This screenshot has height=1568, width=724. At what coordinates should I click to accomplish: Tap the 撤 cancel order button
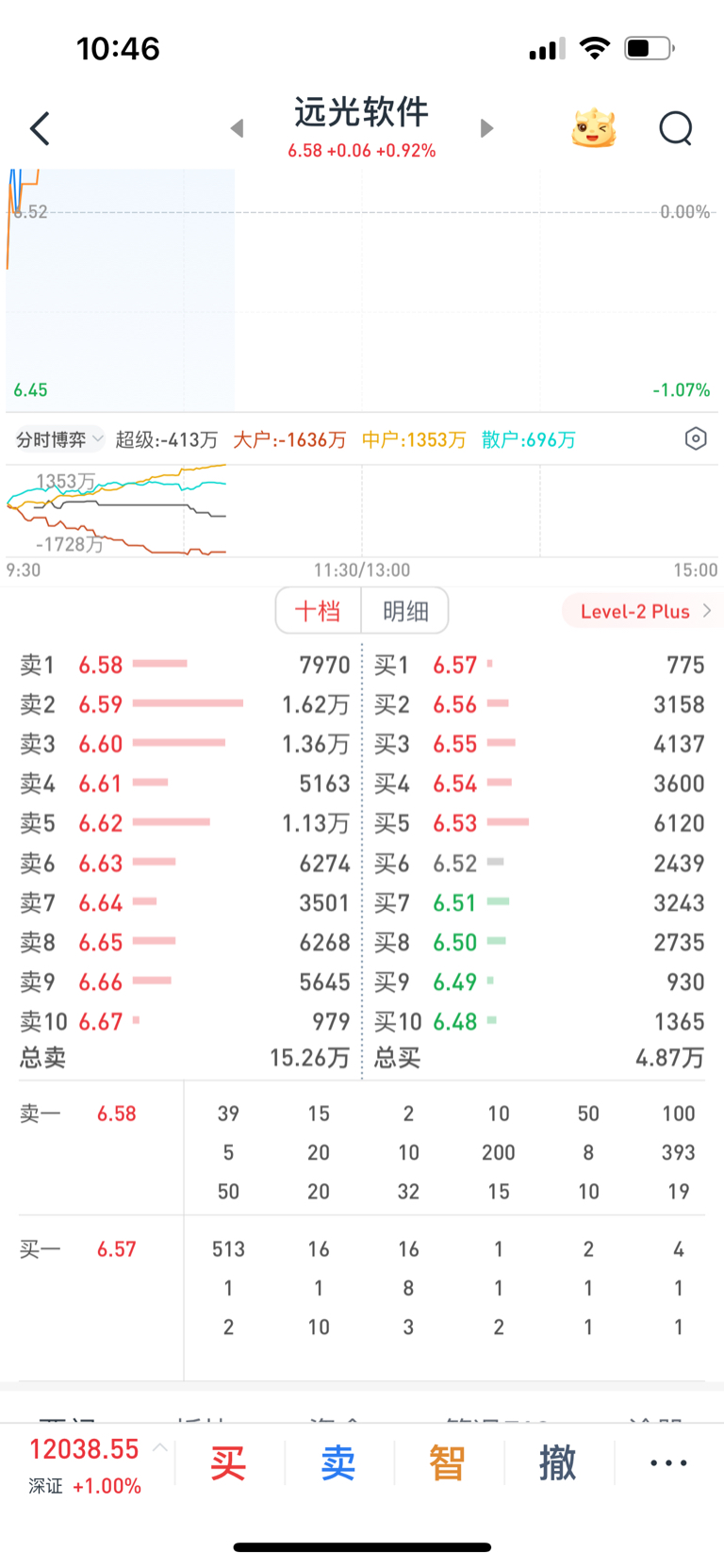tap(558, 1463)
